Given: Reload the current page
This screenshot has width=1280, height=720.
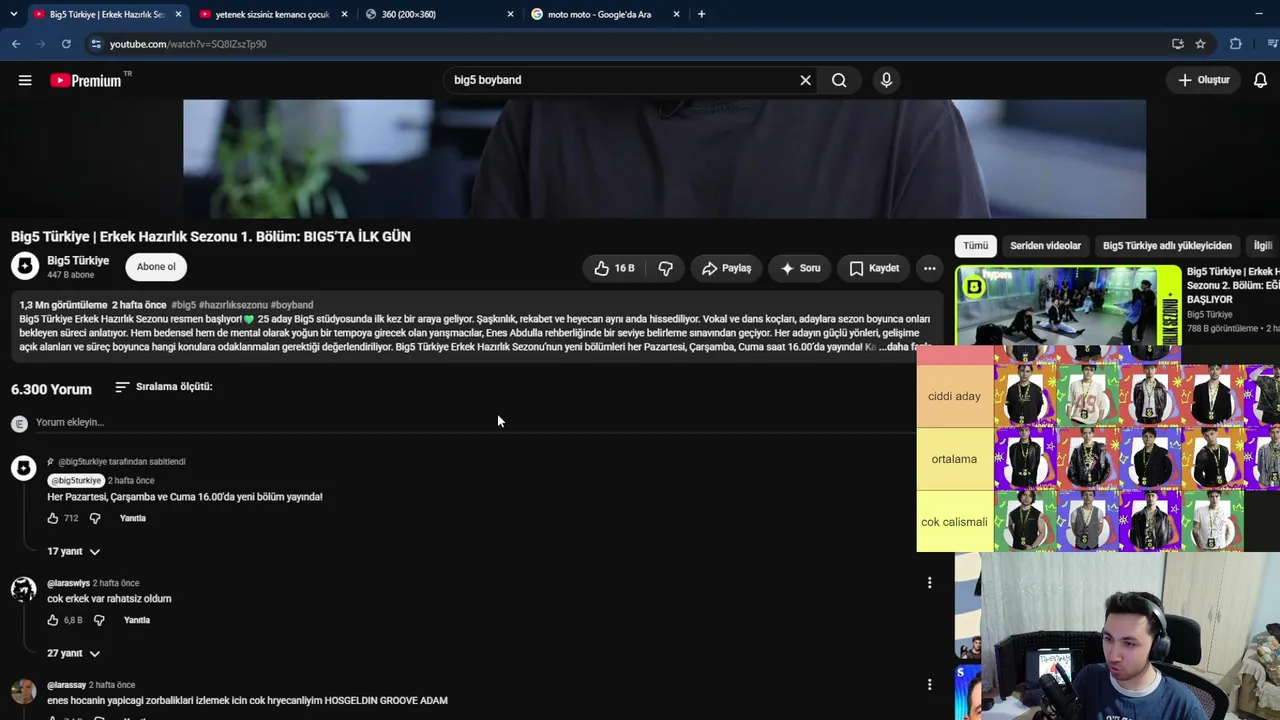Looking at the screenshot, I should pyautogui.click(x=66, y=44).
